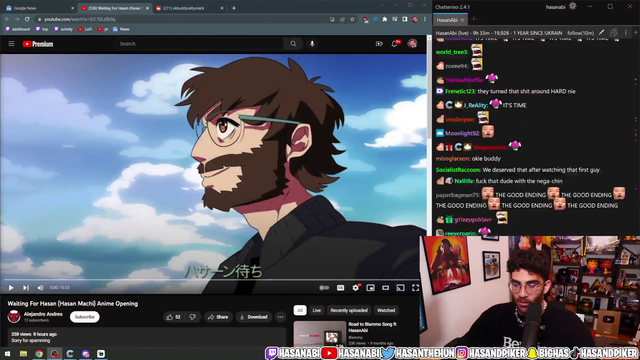Screen dimensions: 640x360
Task: Select Recently uploaded filter chip
Action: click(x=349, y=310)
